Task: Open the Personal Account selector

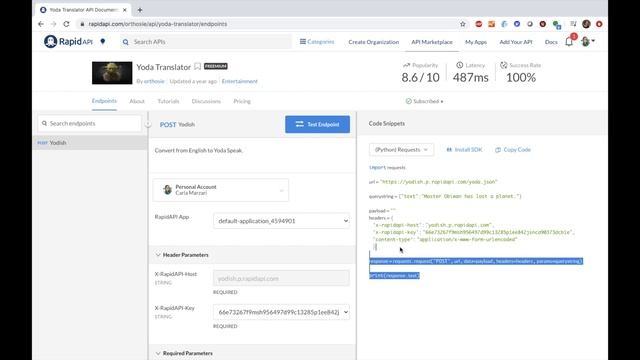Action: click(x=221, y=190)
